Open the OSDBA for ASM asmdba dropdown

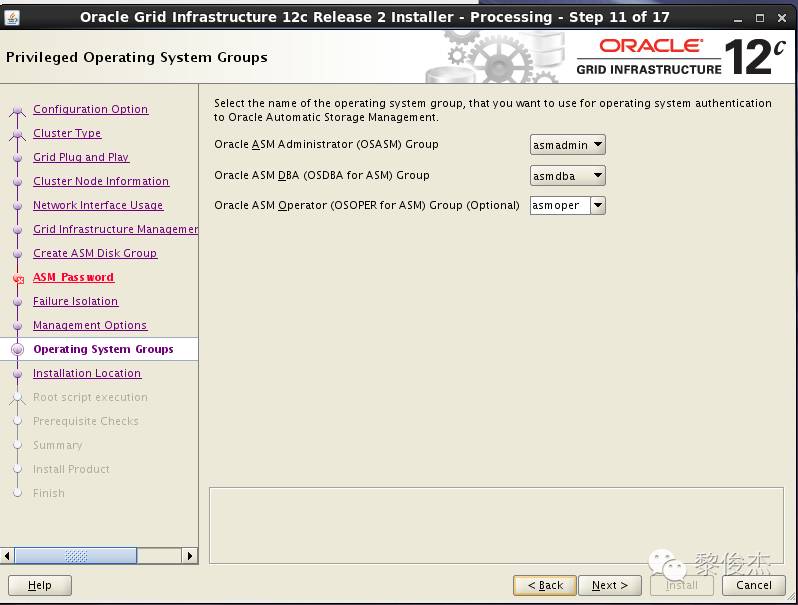click(x=567, y=176)
